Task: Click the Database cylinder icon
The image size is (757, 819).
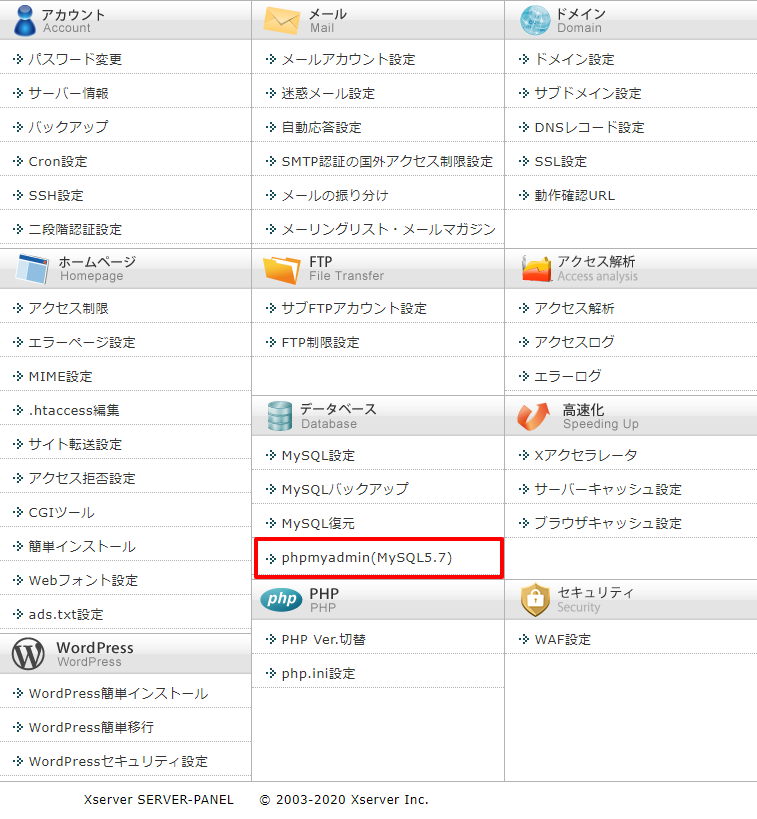Action: coord(279,416)
